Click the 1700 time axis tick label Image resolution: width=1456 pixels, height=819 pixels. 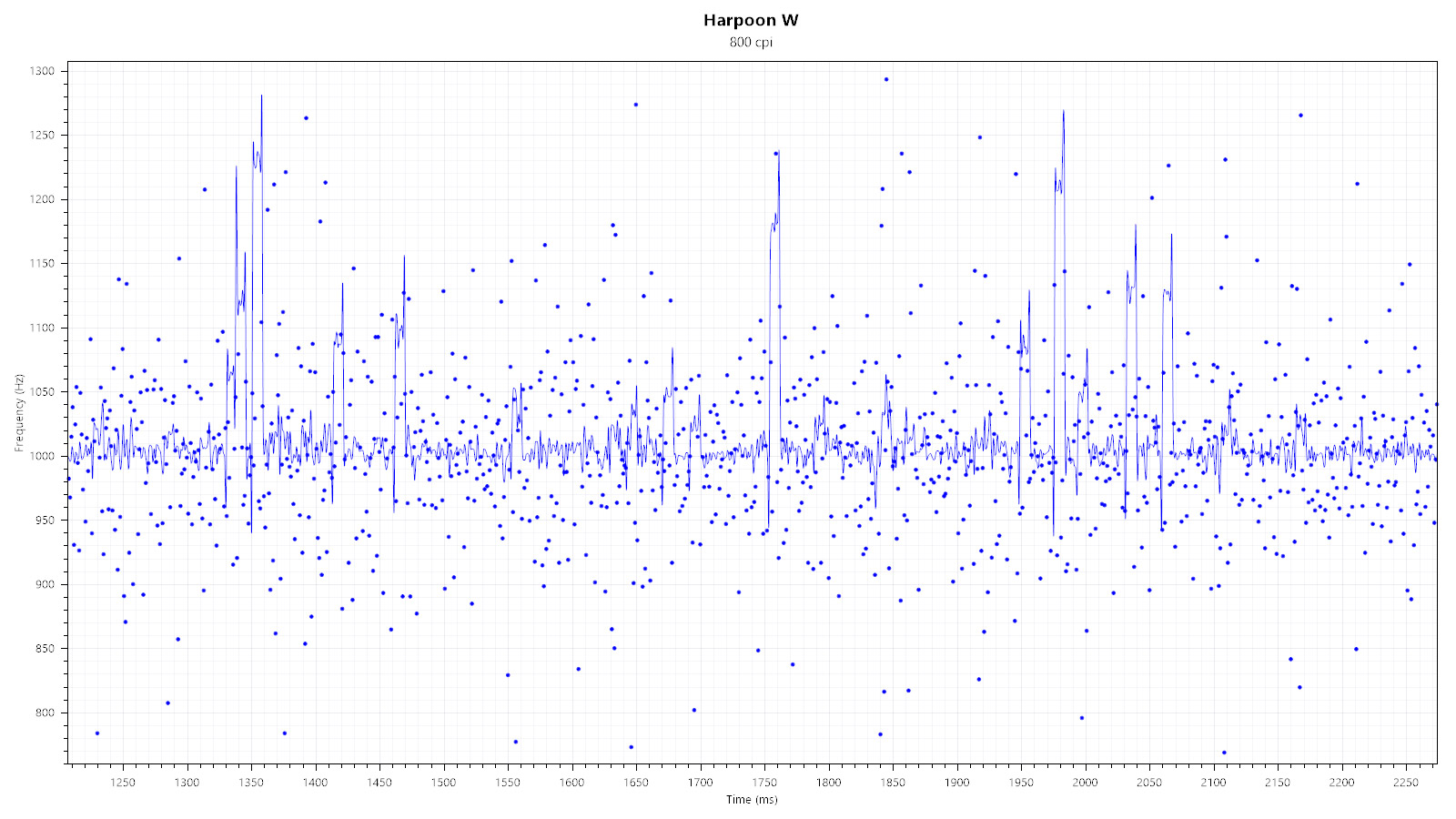pos(700,783)
